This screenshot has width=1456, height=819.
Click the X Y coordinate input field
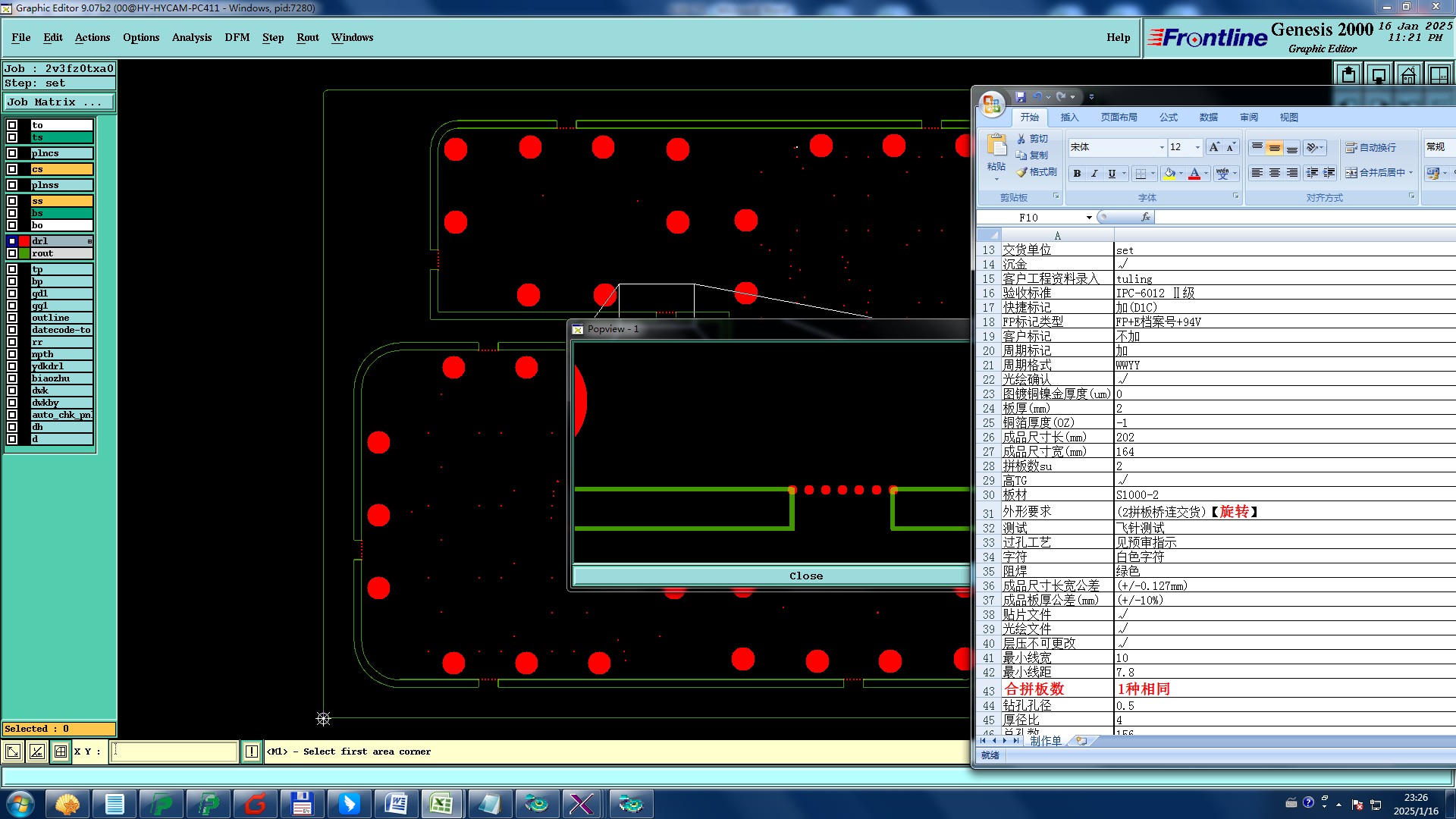pyautogui.click(x=174, y=752)
